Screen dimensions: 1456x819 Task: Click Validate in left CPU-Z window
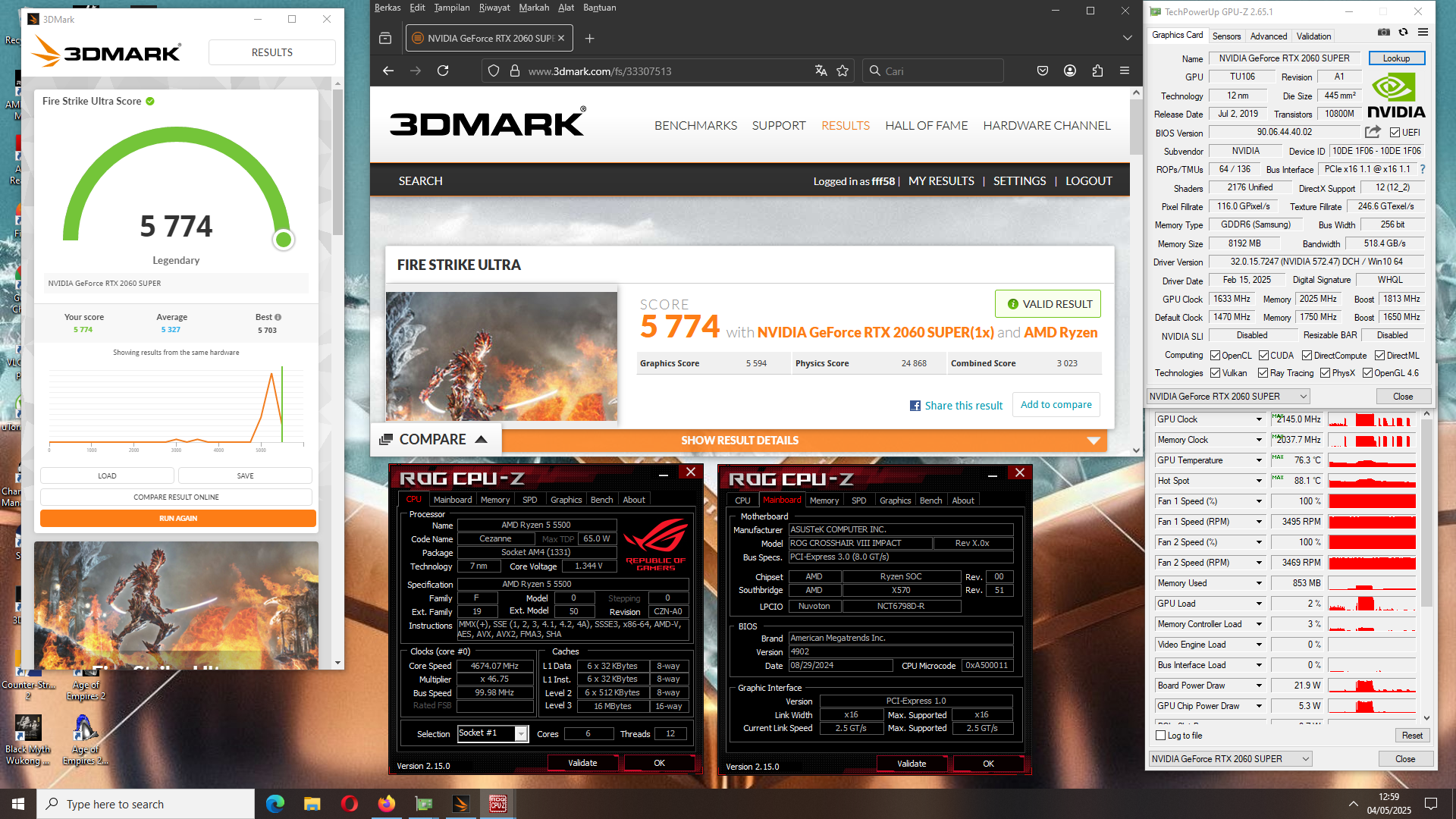click(x=582, y=763)
